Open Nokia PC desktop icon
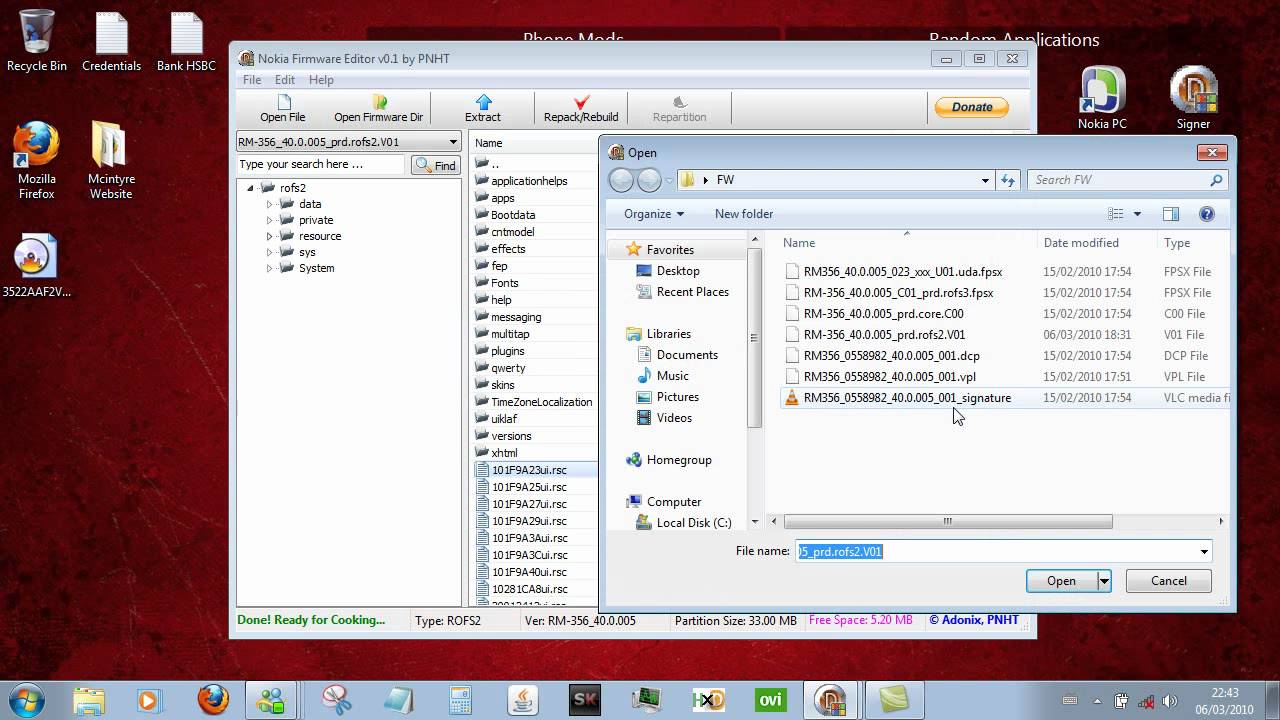The image size is (1280, 720). tap(1102, 99)
